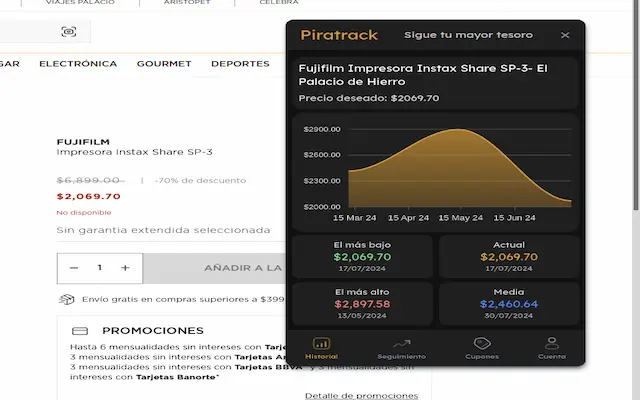
Task: Click the camera search icon
Action: click(x=68, y=32)
